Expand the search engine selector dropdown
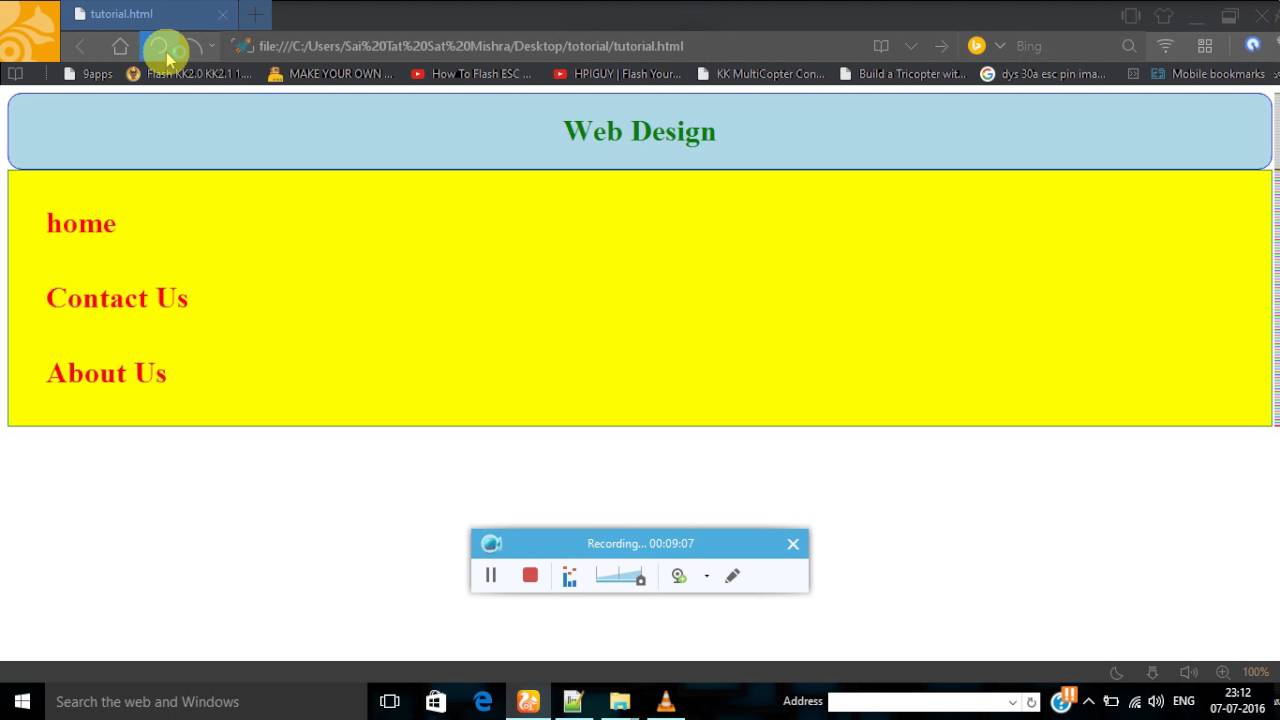Screen dimensions: 1280x720 click(x=999, y=46)
